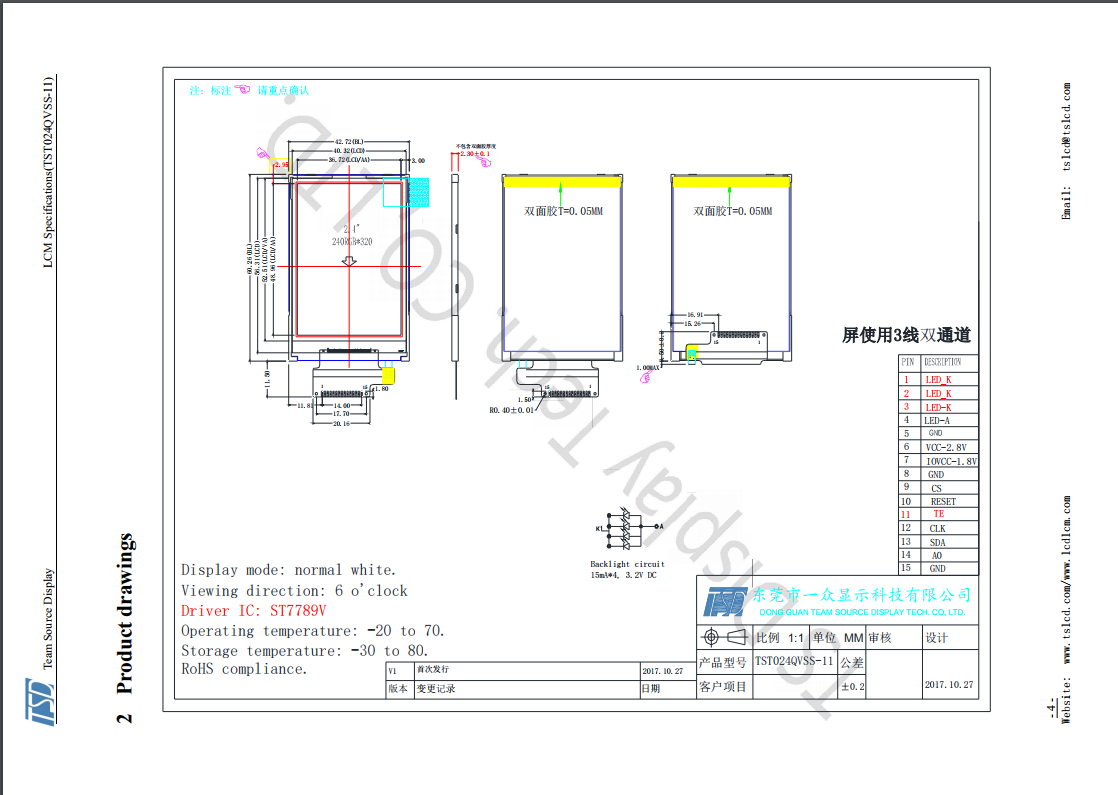
Task: Click the projection symbol beside the scale cell
Action: point(725,637)
